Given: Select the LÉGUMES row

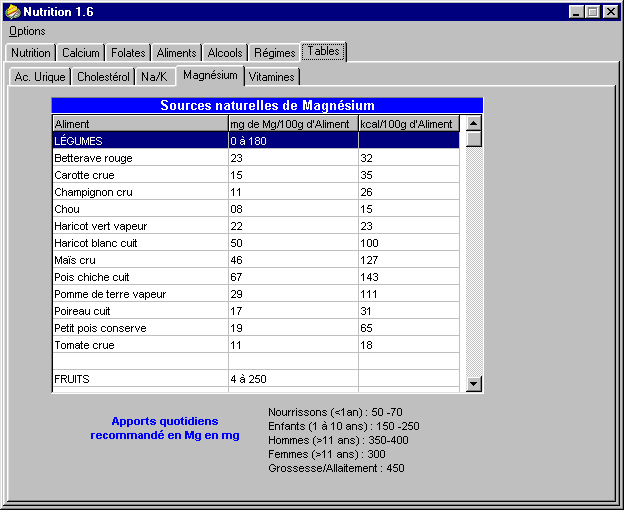Looking at the screenshot, I should [140, 141].
